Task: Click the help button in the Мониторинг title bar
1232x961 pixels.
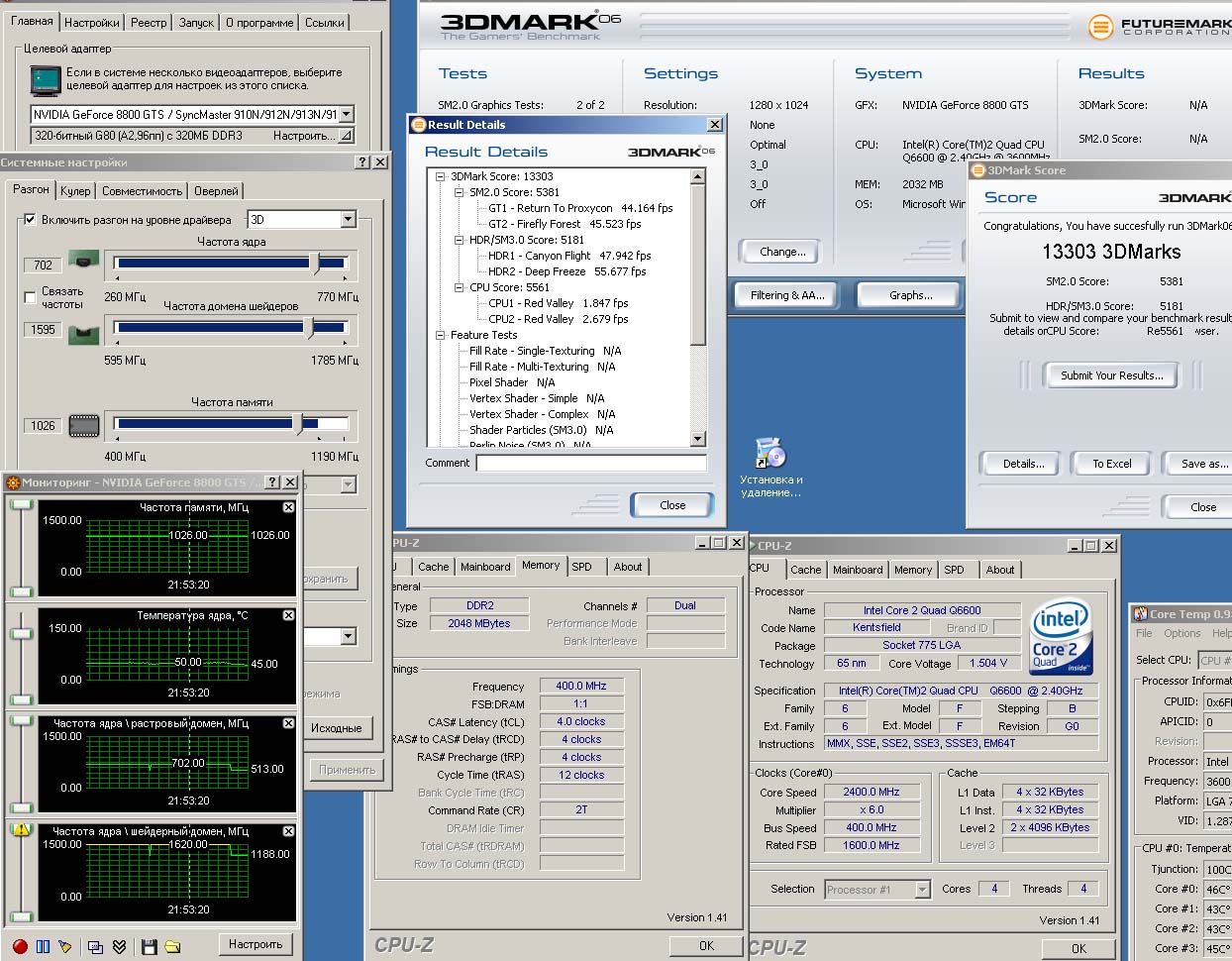Action: pyautogui.click(x=272, y=482)
